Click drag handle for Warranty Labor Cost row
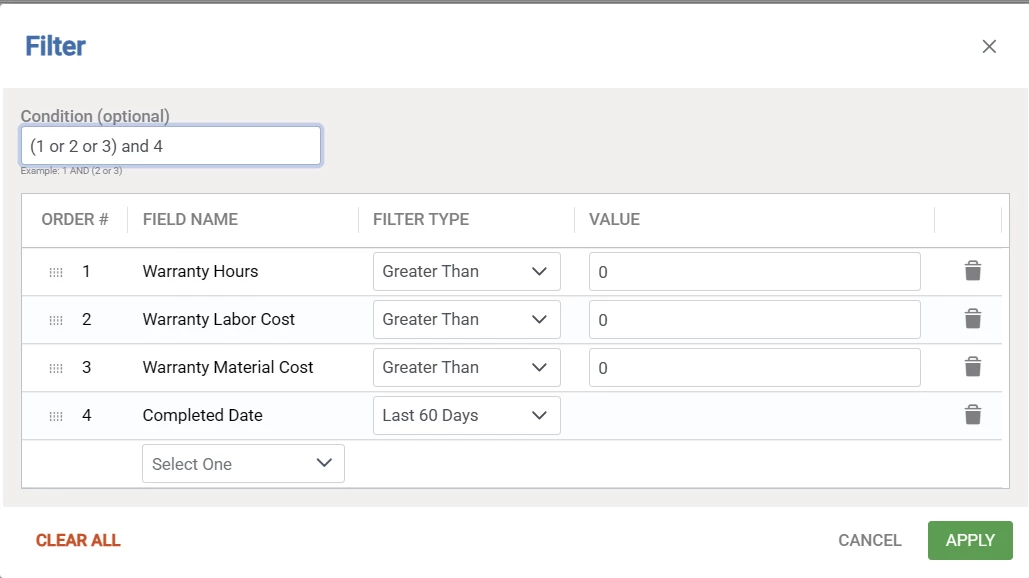Viewport: 1029px width, 578px height. pos(56,320)
